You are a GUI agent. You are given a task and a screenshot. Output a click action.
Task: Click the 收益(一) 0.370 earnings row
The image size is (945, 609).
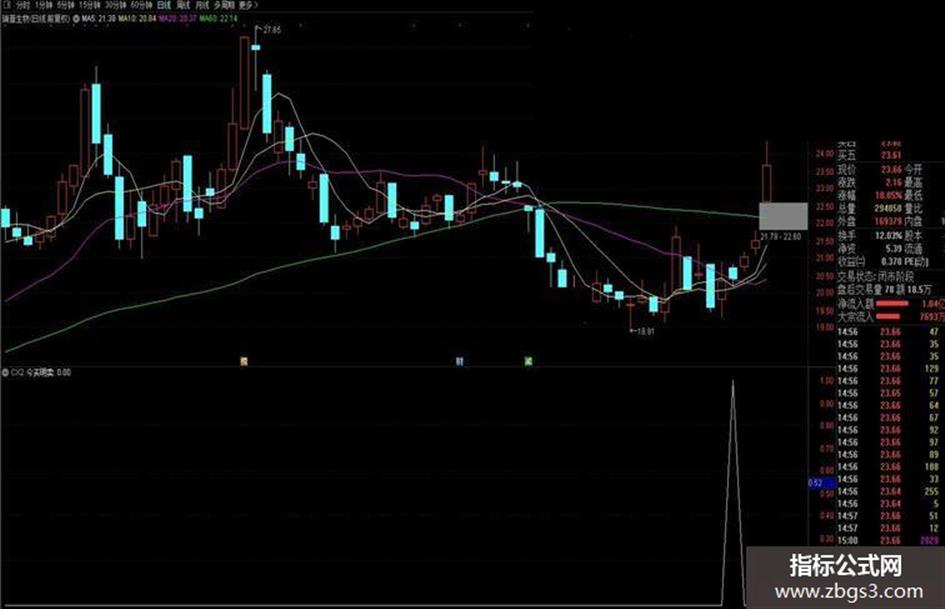point(870,262)
